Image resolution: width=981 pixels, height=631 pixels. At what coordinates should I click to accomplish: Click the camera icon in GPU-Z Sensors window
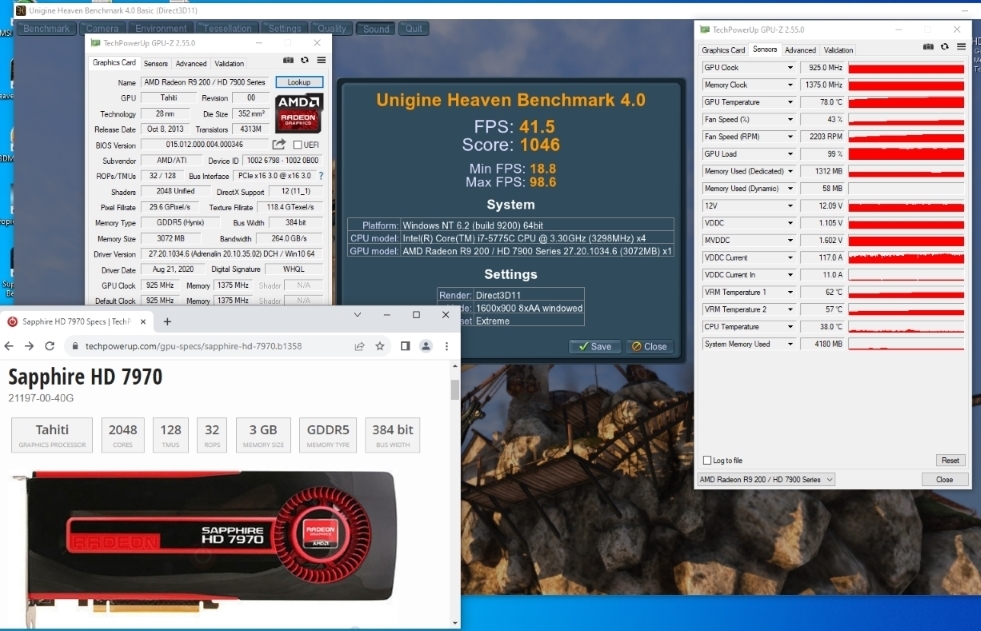tap(928, 47)
